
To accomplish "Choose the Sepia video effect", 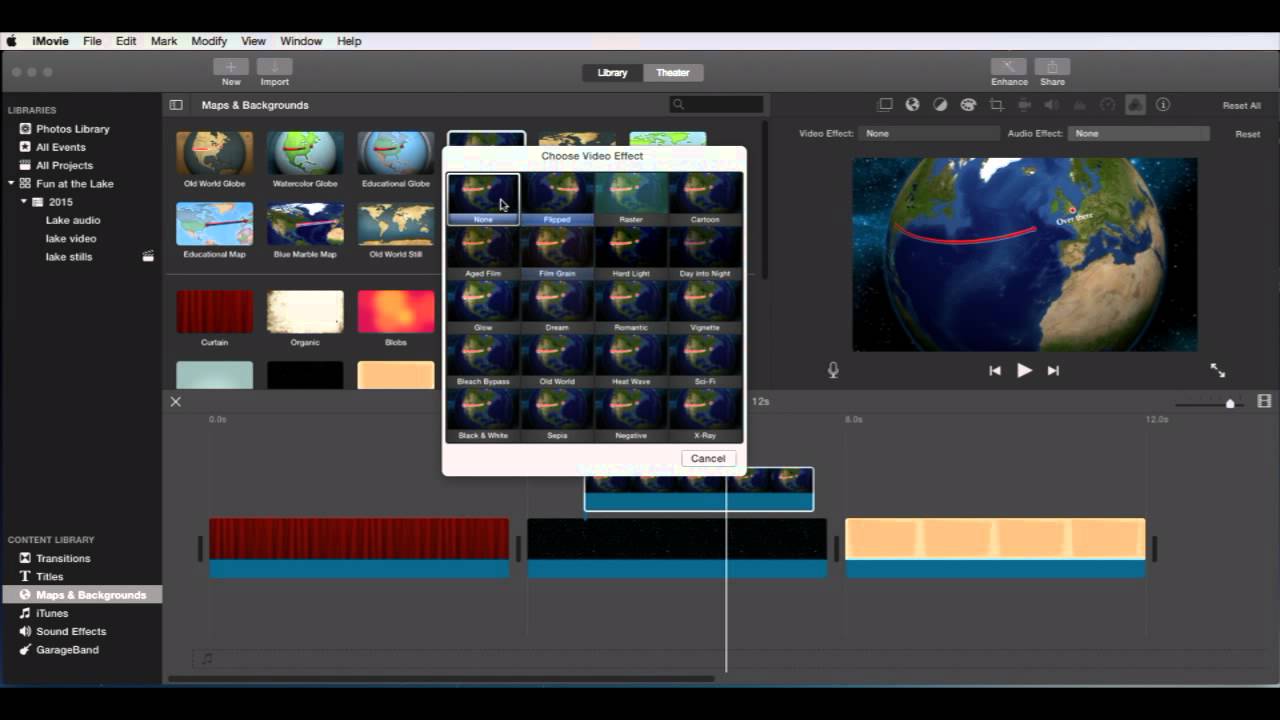I will coord(557,414).
